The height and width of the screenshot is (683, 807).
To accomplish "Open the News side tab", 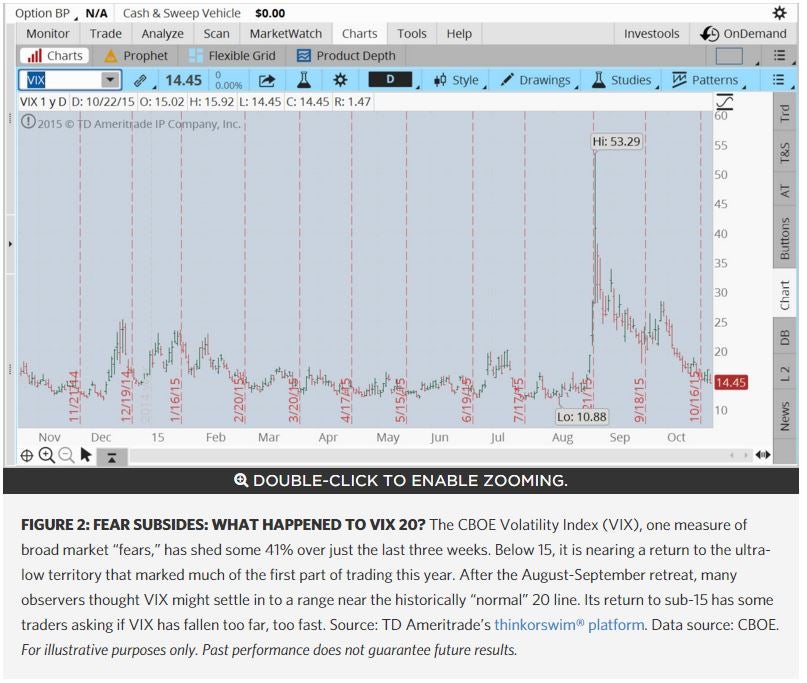I will (x=784, y=416).
